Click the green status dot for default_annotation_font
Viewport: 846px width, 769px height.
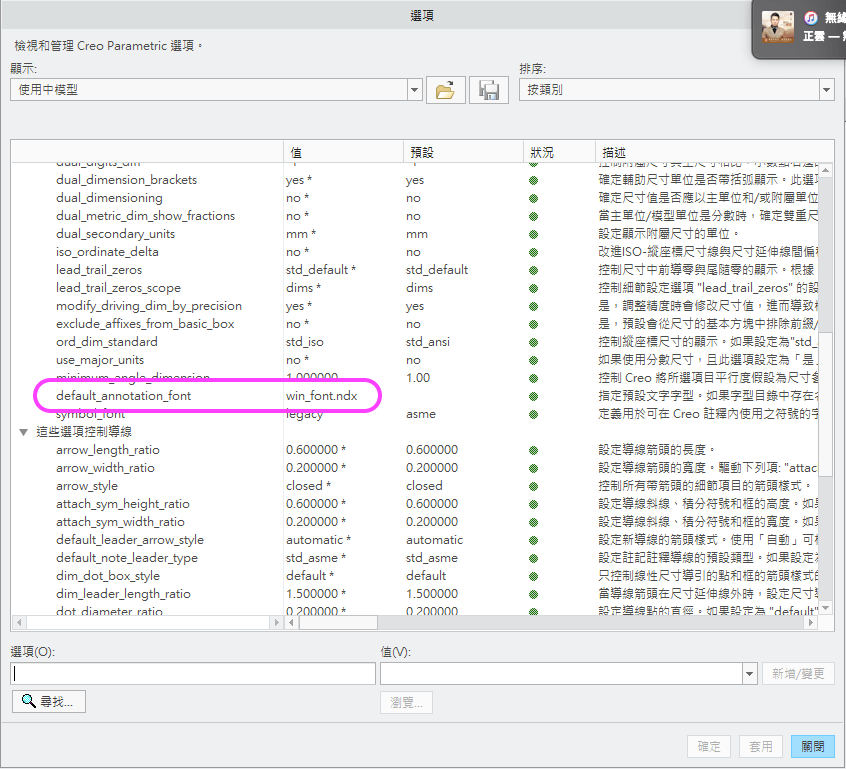point(534,396)
